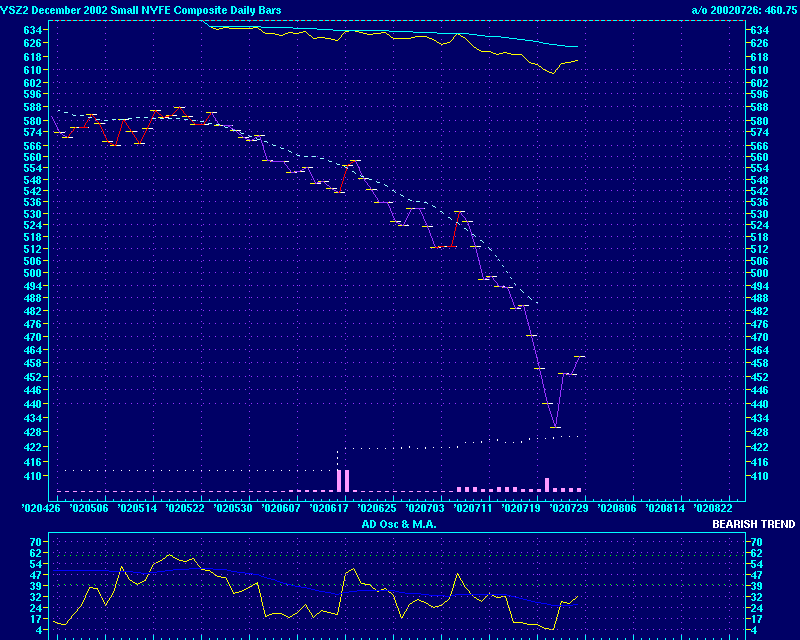
Task: Click the 500 price label on the right axis
Action: click(760, 273)
